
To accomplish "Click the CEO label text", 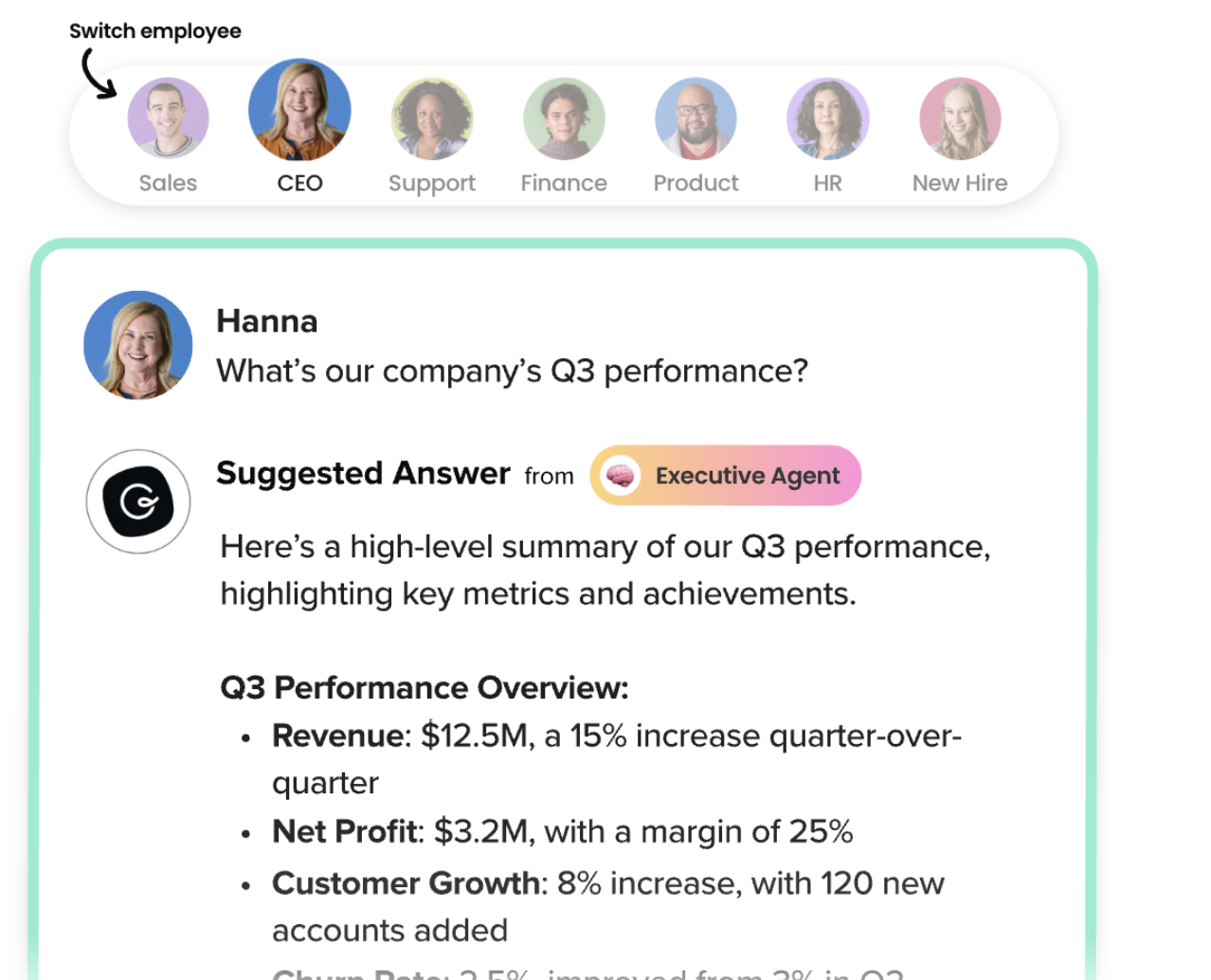I will (x=299, y=183).
